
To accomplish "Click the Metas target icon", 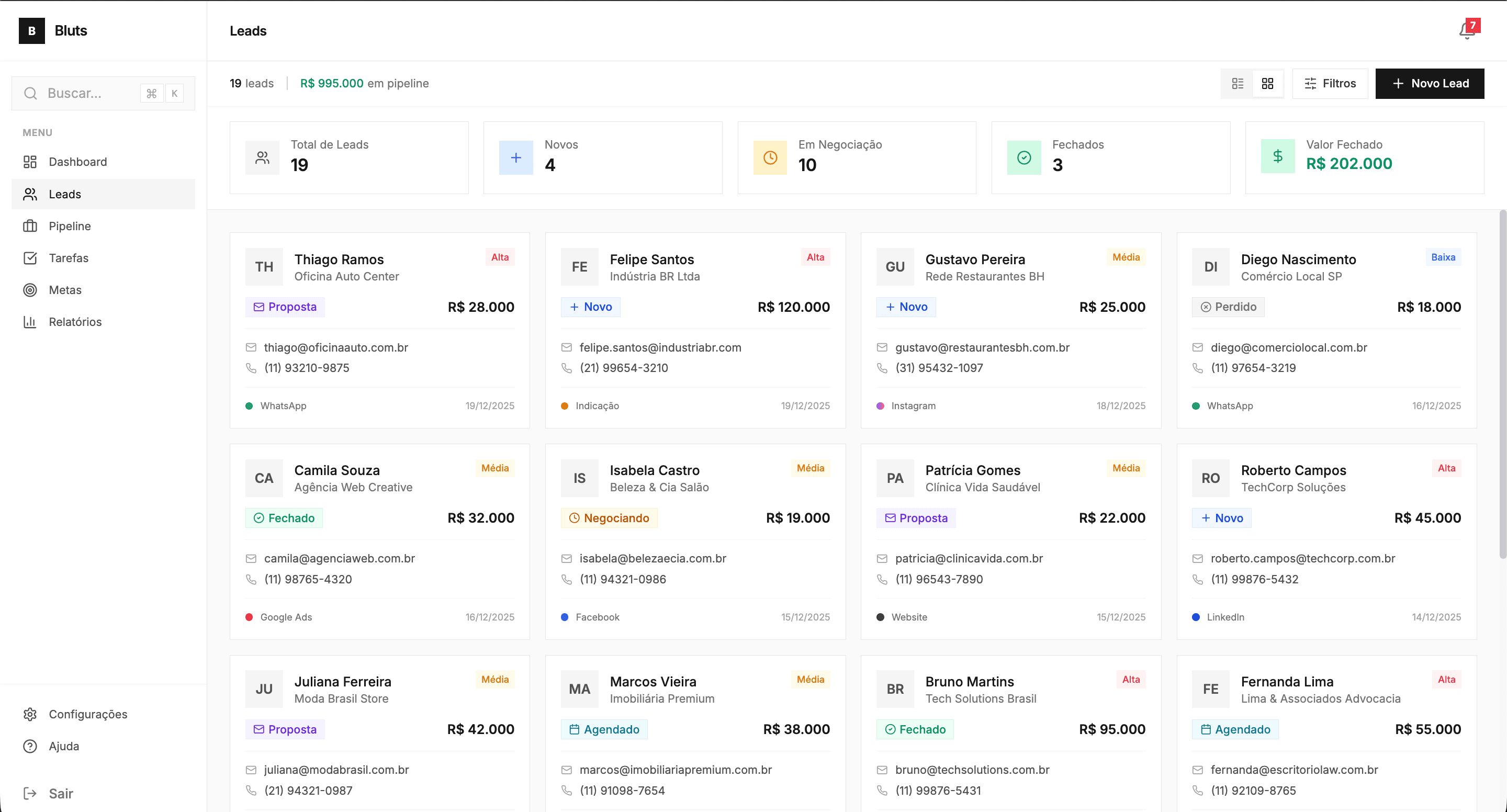I will pos(30,289).
